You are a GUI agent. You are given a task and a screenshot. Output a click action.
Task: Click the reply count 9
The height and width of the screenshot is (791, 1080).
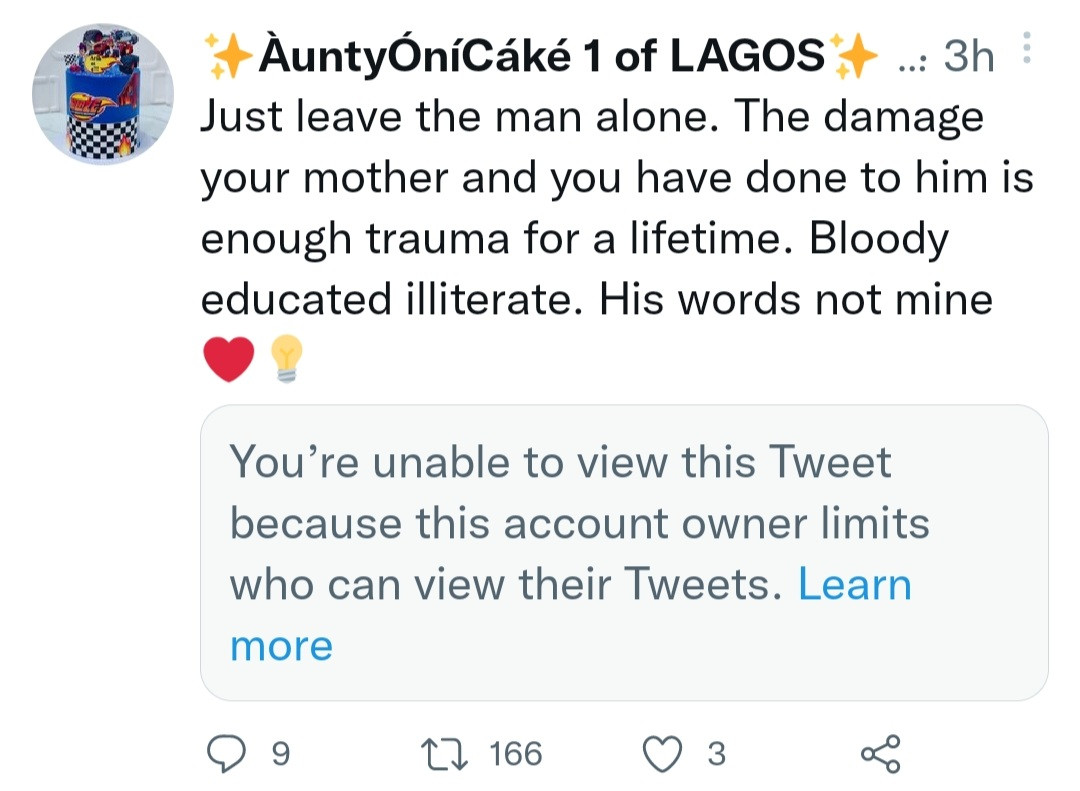[283, 753]
